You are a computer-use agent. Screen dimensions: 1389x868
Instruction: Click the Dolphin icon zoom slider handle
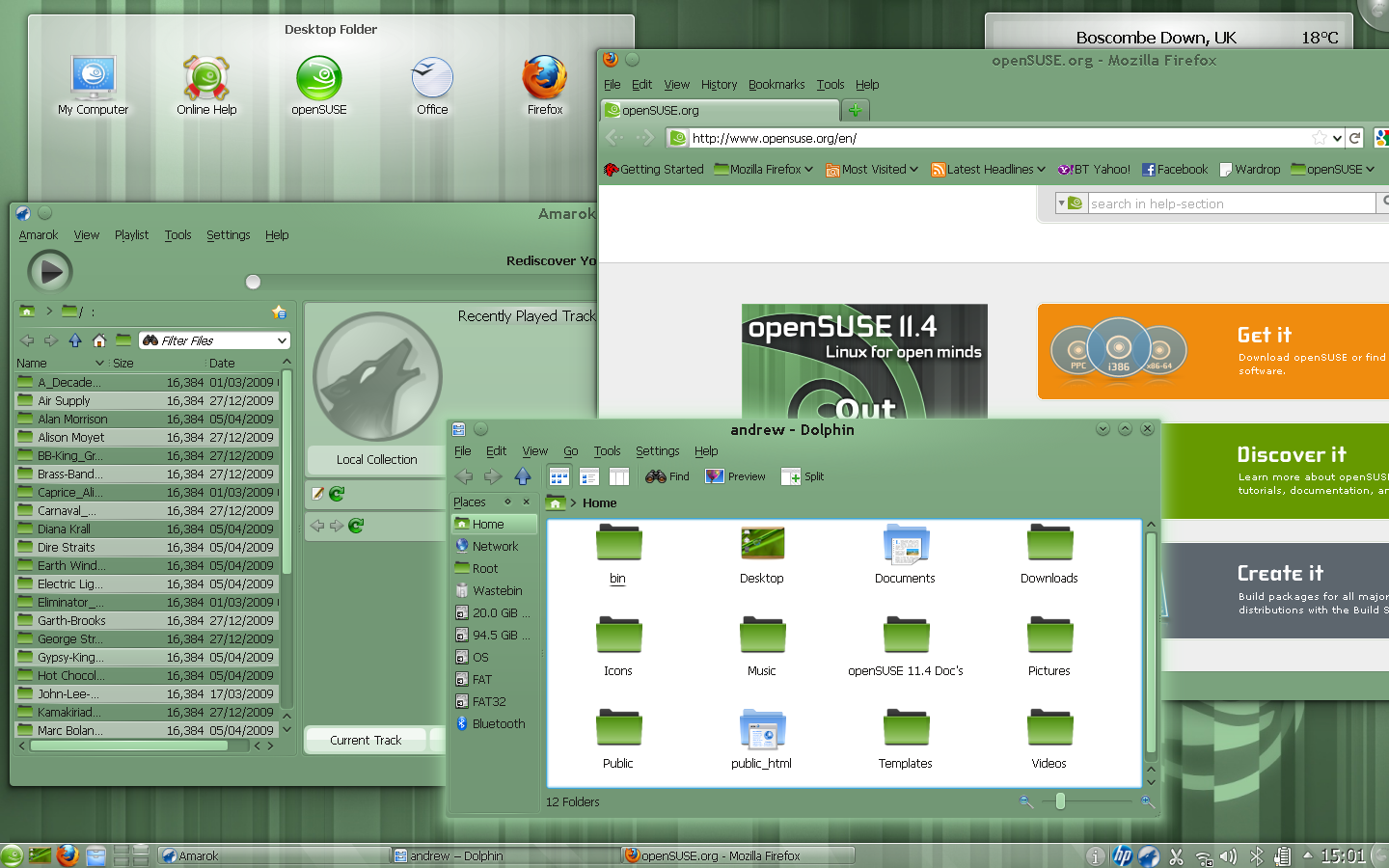(x=1060, y=801)
